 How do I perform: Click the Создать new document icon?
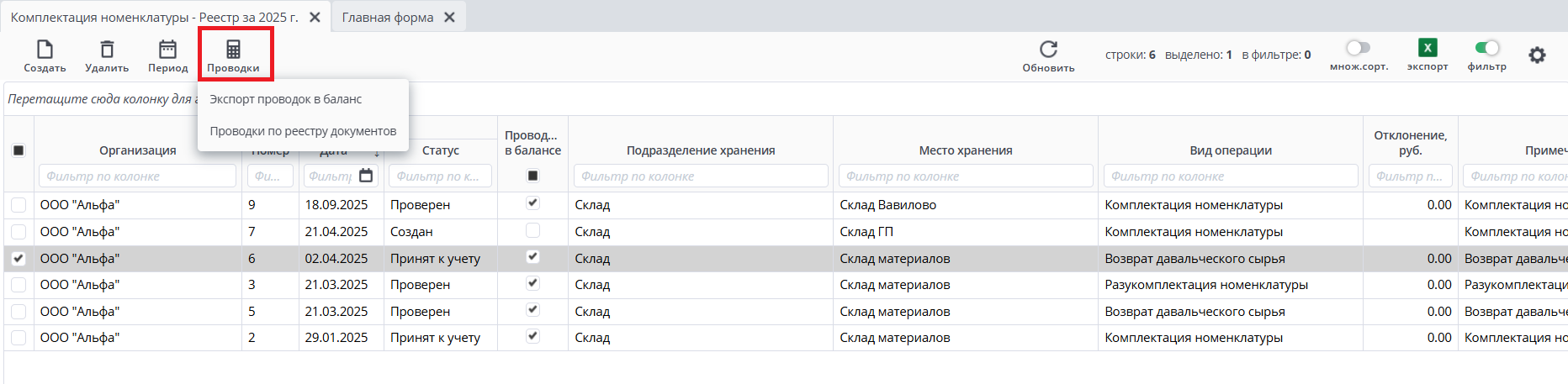pos(45,50)
